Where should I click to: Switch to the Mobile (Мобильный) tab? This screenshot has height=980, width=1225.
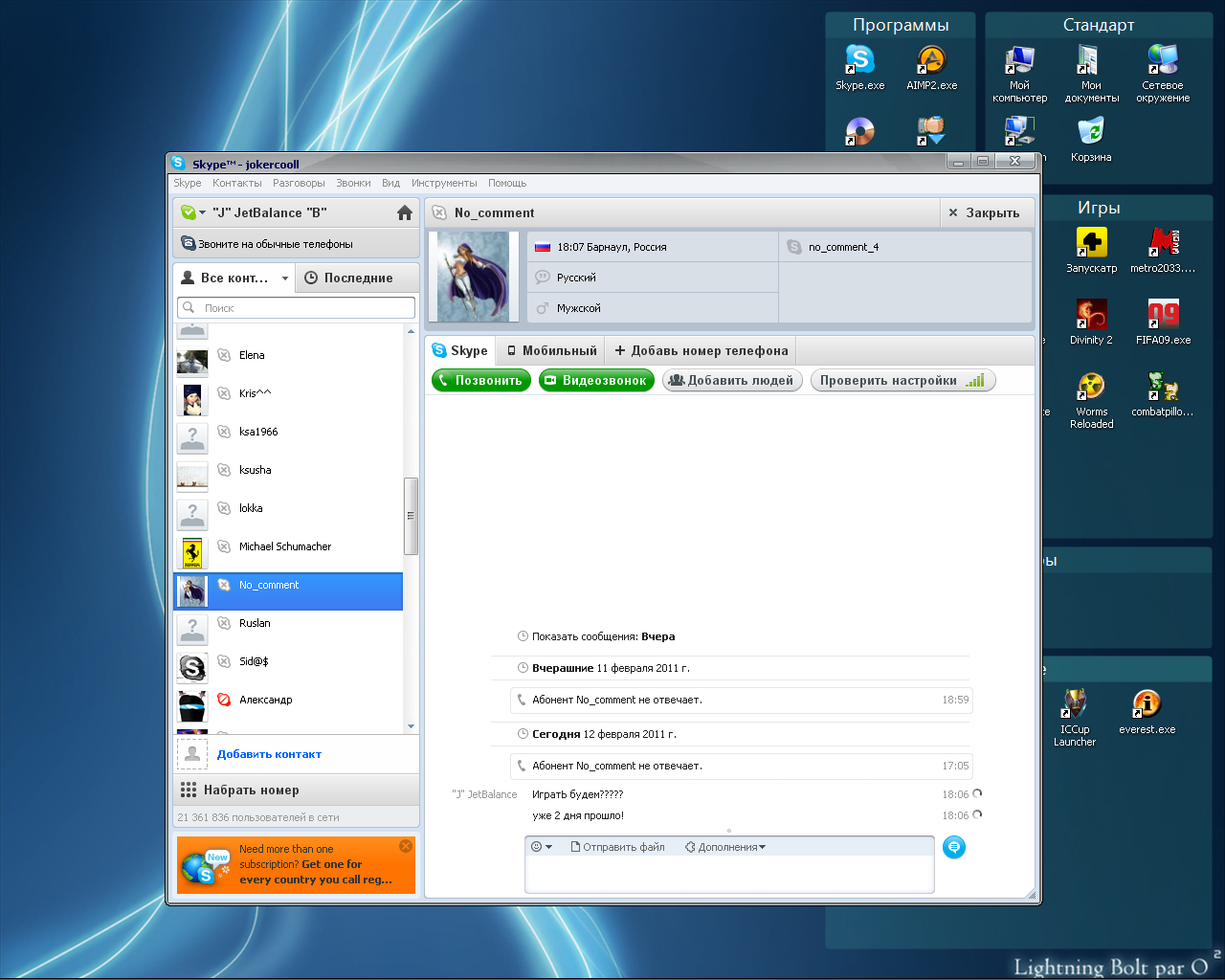tap(551, 350)
